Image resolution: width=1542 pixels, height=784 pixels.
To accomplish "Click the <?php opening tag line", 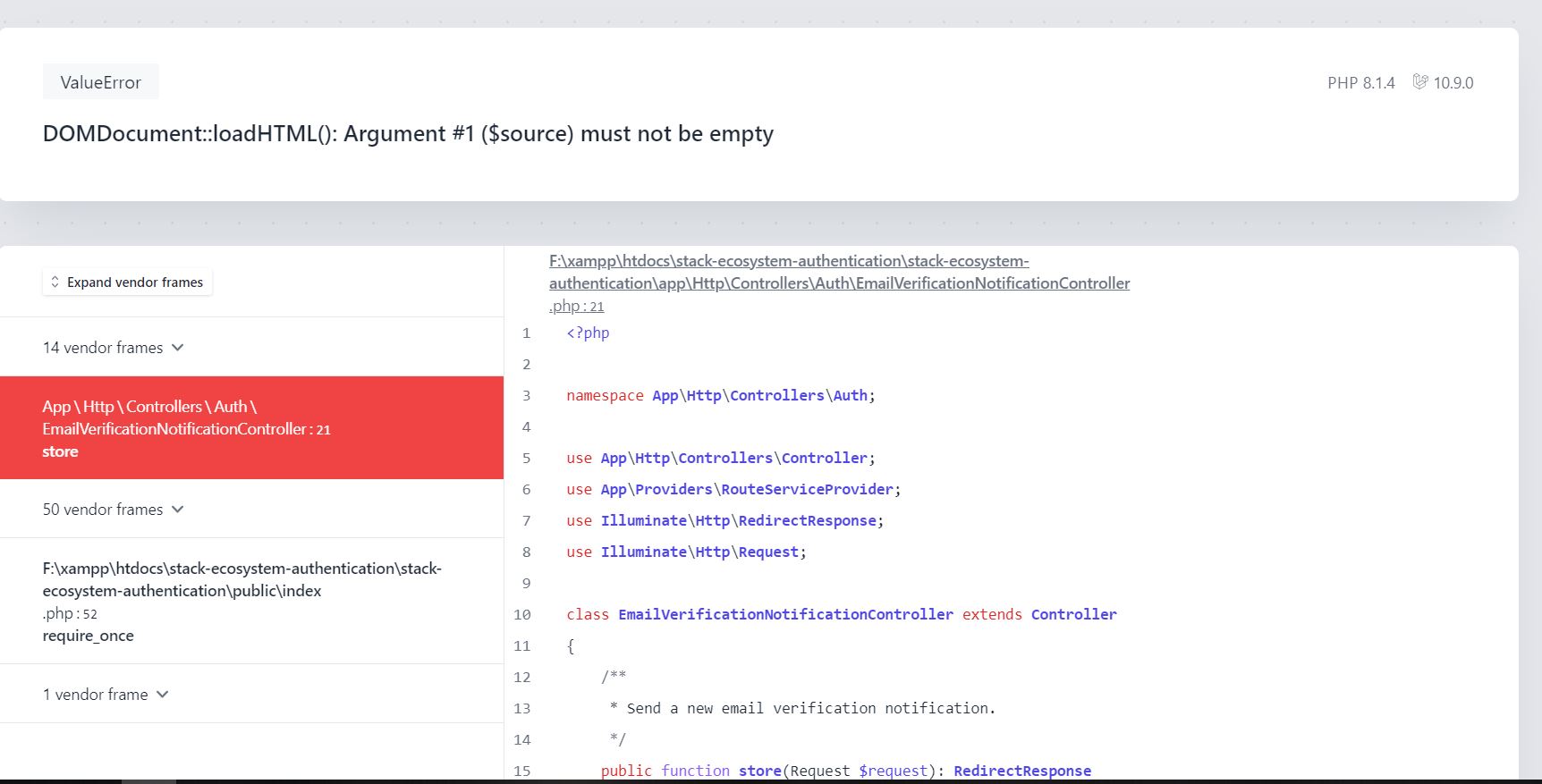I will tap(588, 333).
